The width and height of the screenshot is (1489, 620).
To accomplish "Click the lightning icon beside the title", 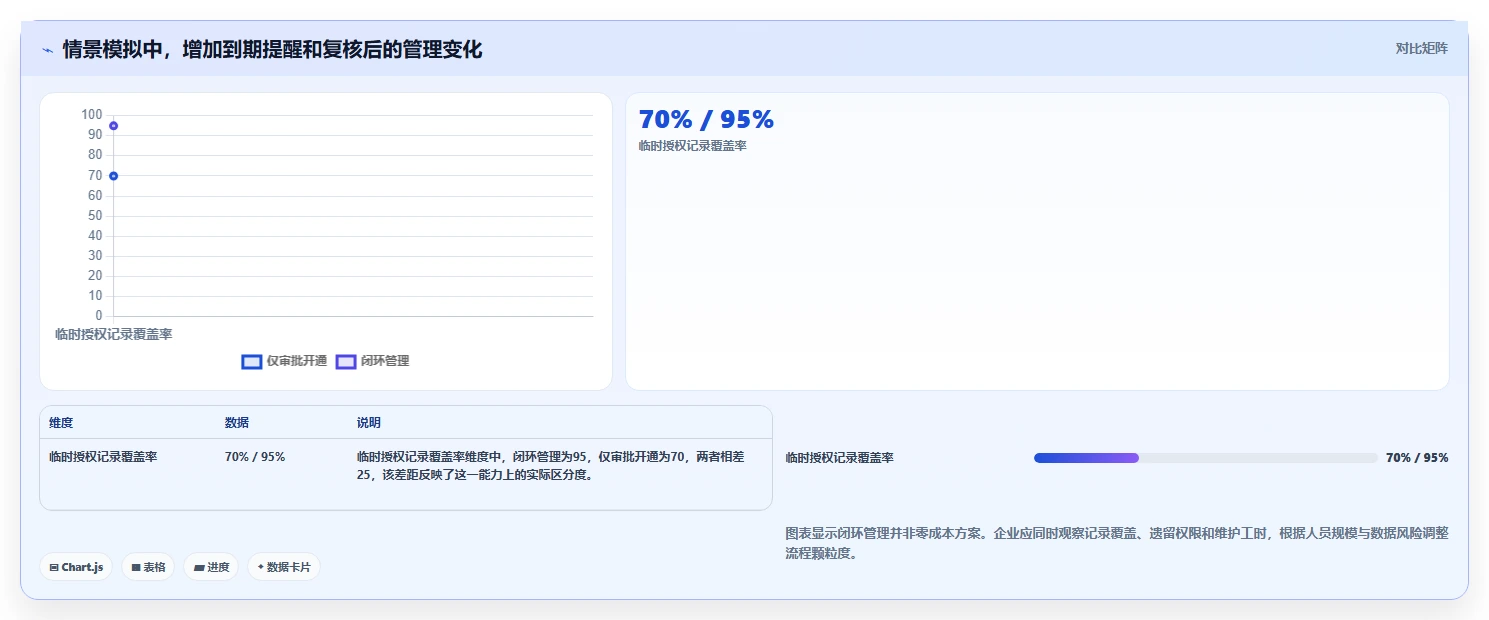I will pyautogui.click(x=47, y=50).
